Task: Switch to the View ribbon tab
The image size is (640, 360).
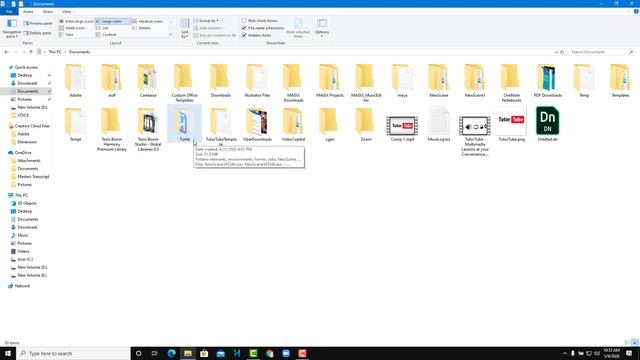Action: click(66, 12)
